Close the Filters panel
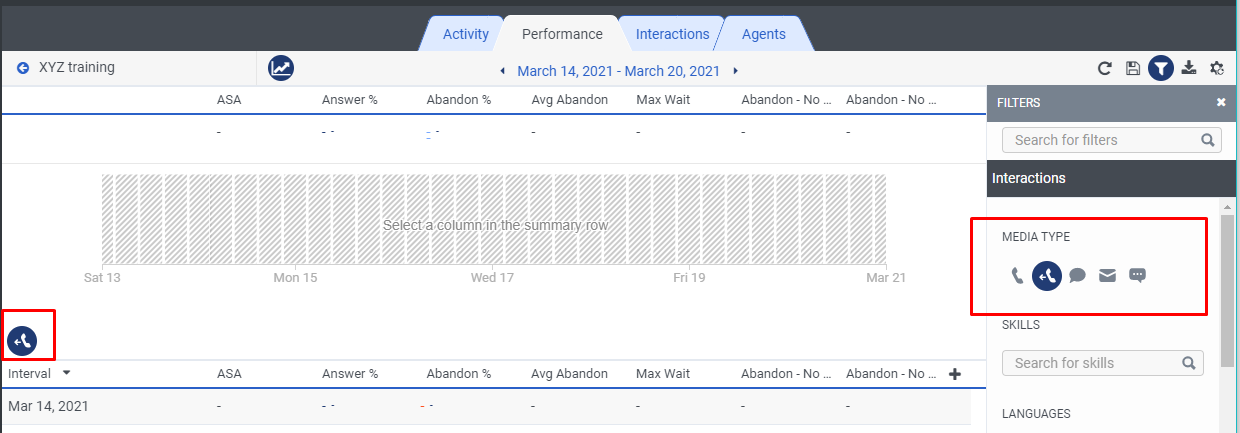The image size is (1240, 433). coord(1221,102)
